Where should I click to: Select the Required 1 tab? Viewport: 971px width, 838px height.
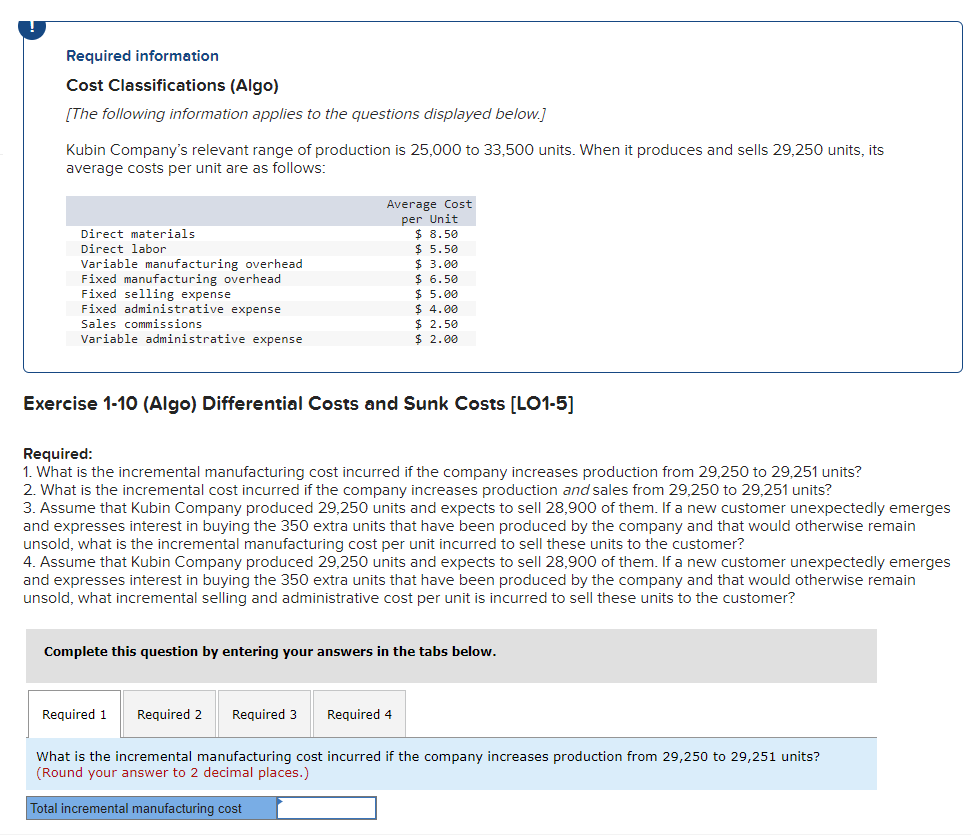coord(73,713)
